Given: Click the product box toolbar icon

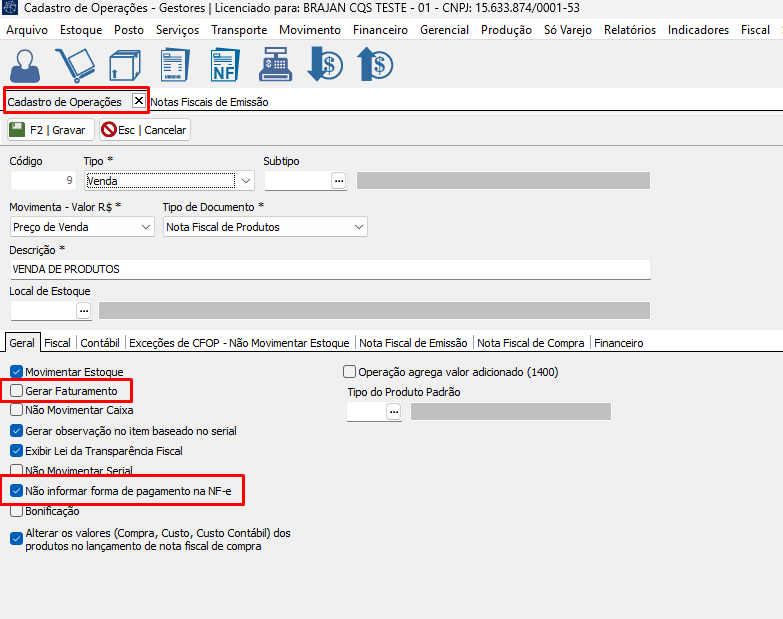Looking at the screenshot, I should tap(123, 65).
